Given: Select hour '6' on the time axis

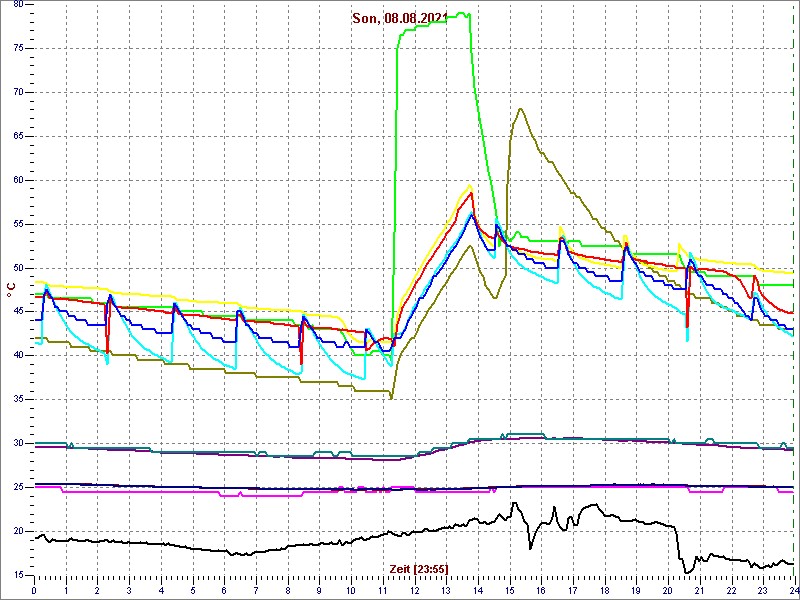Looking at the screenshot, I should (224, 590).
